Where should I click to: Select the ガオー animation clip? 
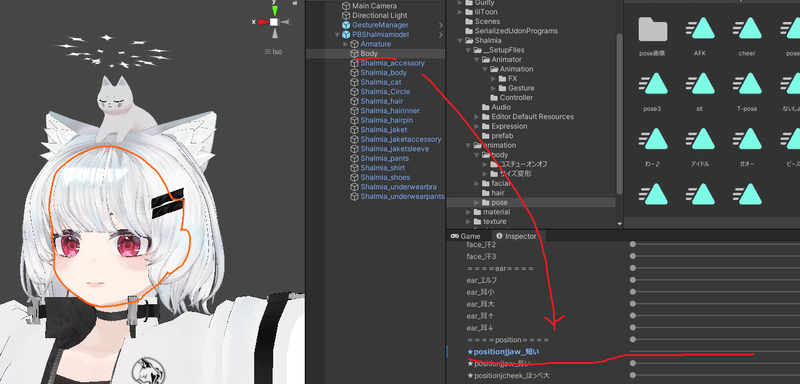pos(747,140)
